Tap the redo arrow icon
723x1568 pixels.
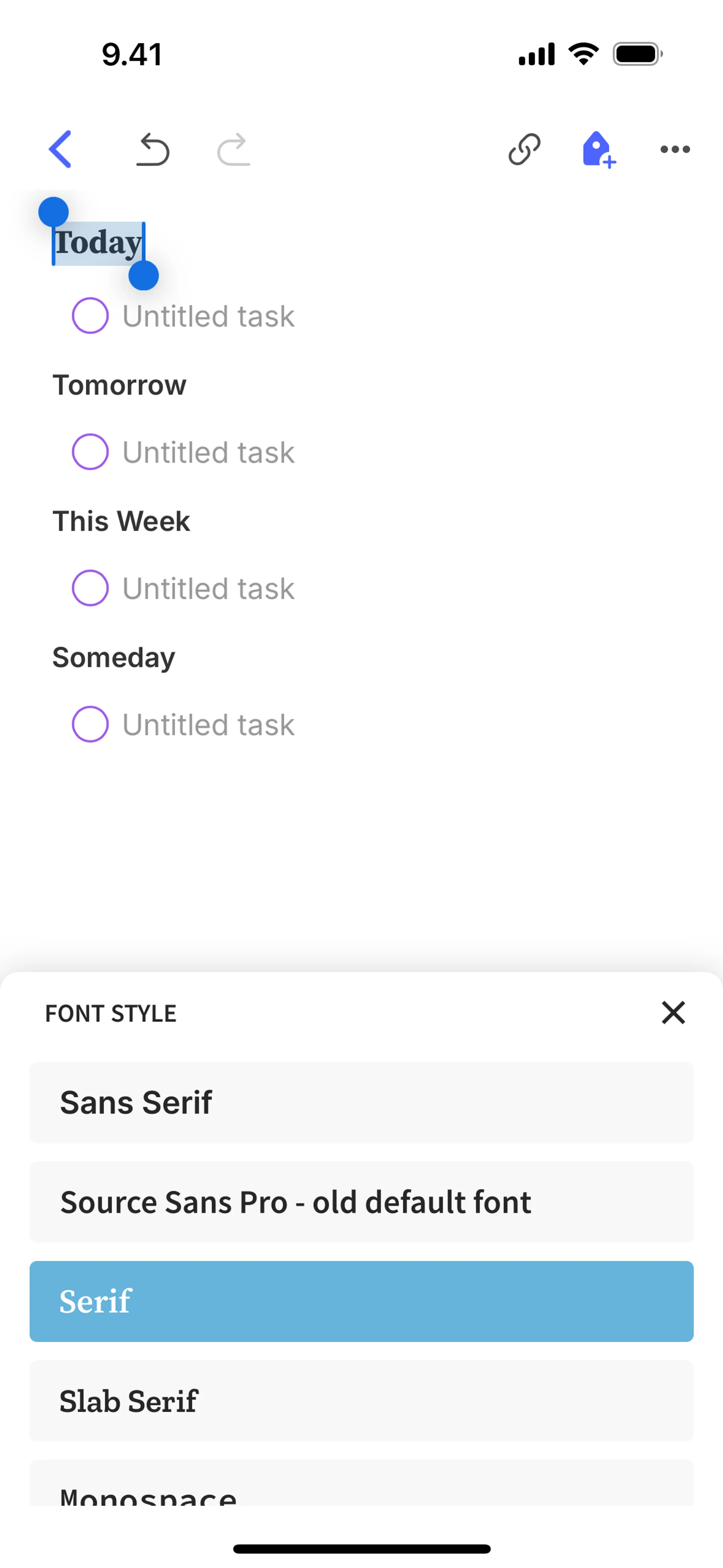coord(234,150)
